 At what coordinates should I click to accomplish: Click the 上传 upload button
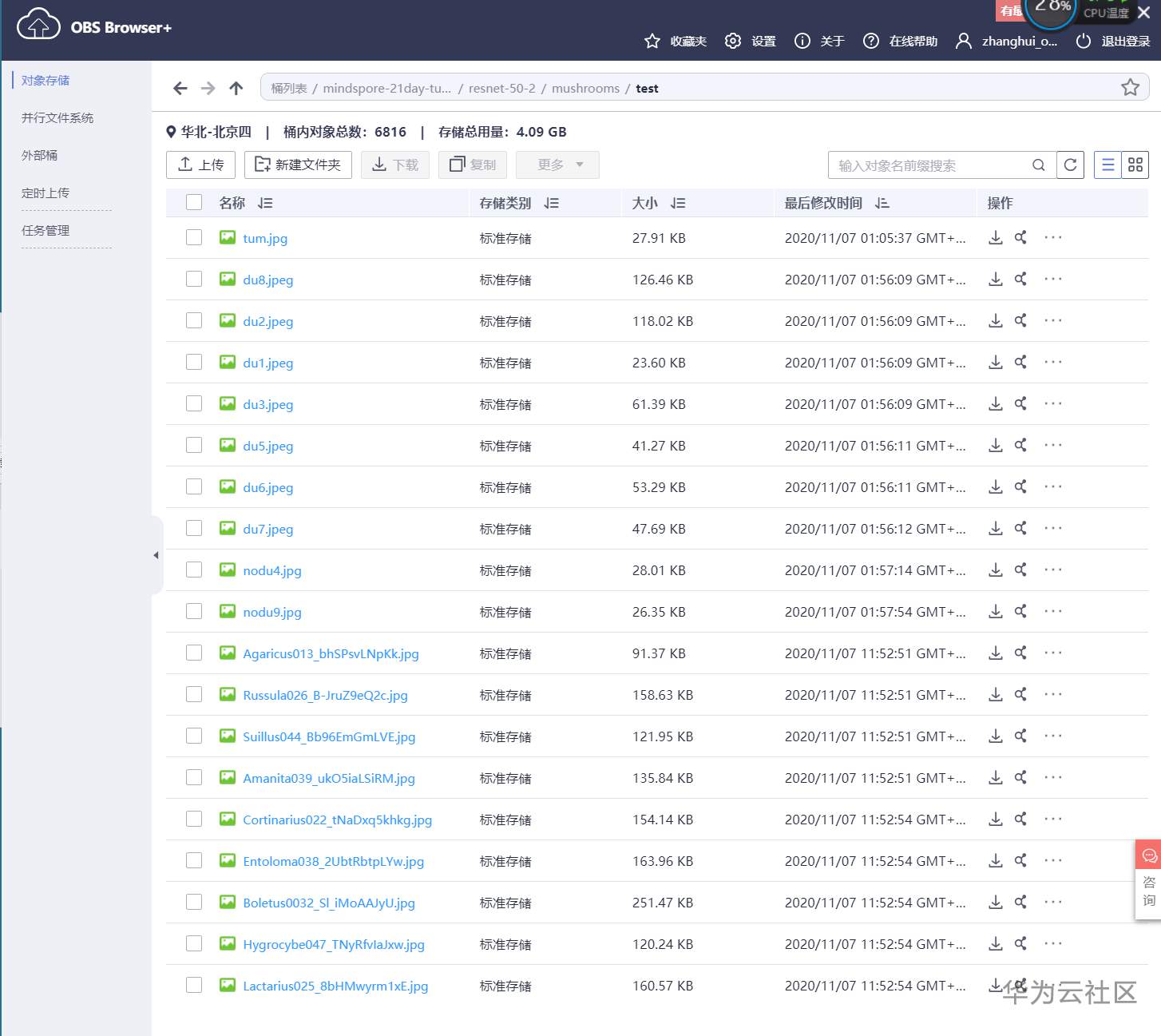tap(200, 165)
